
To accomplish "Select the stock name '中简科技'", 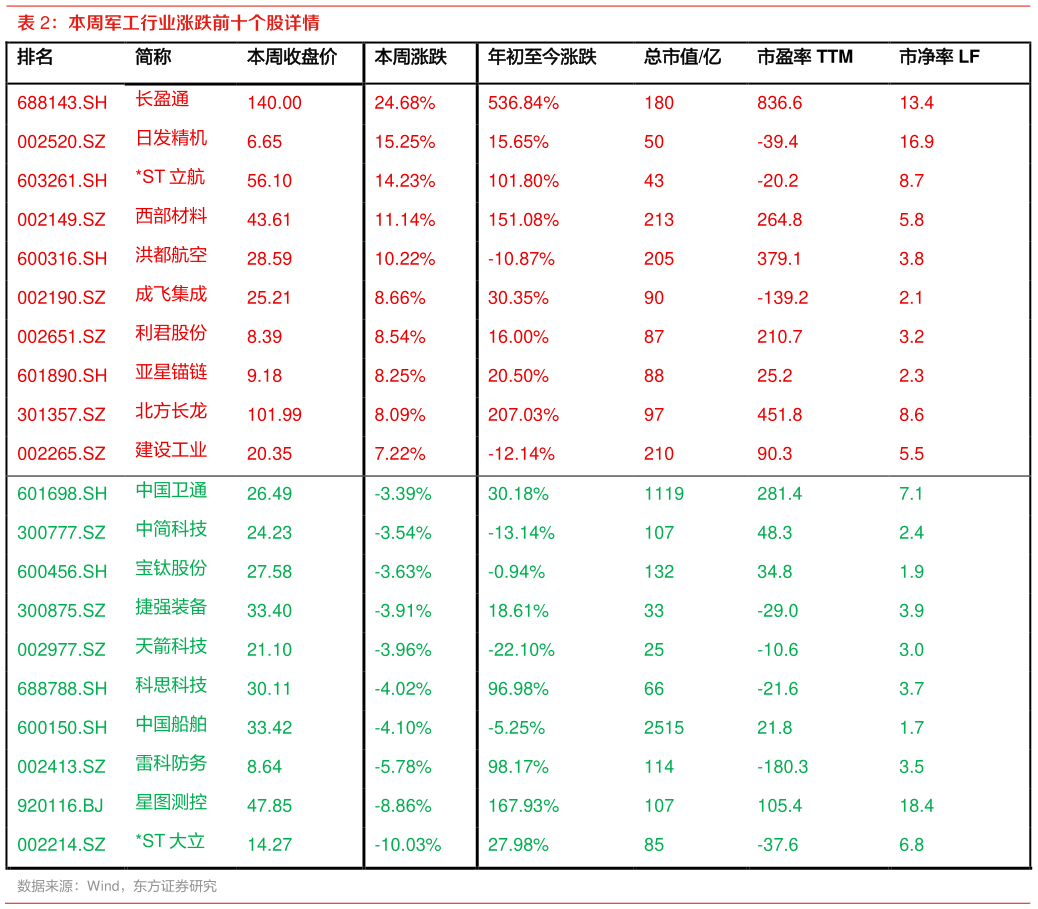I will coord(171,530).
